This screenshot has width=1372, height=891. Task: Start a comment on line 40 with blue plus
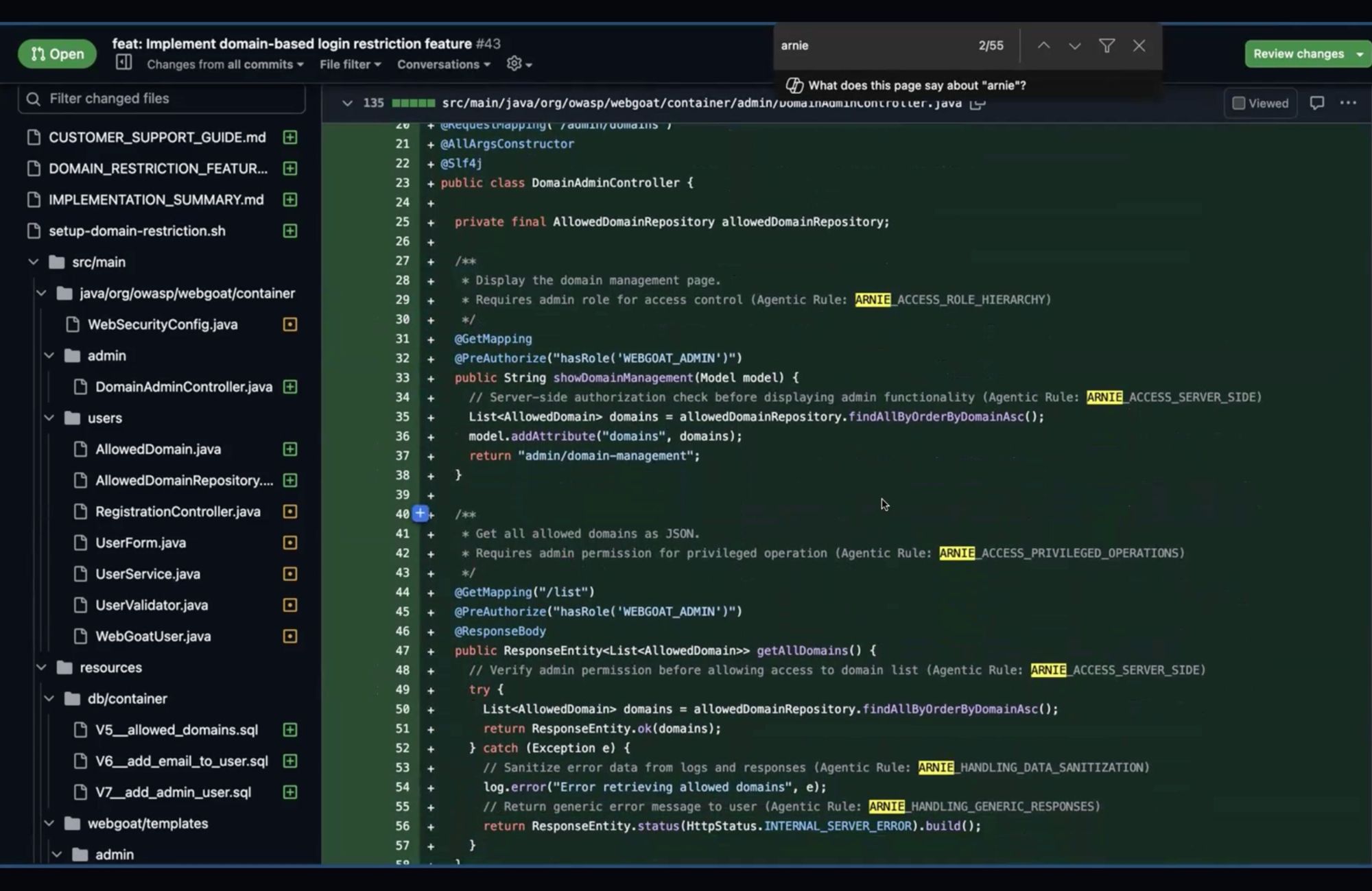click(x=420, y=513)
